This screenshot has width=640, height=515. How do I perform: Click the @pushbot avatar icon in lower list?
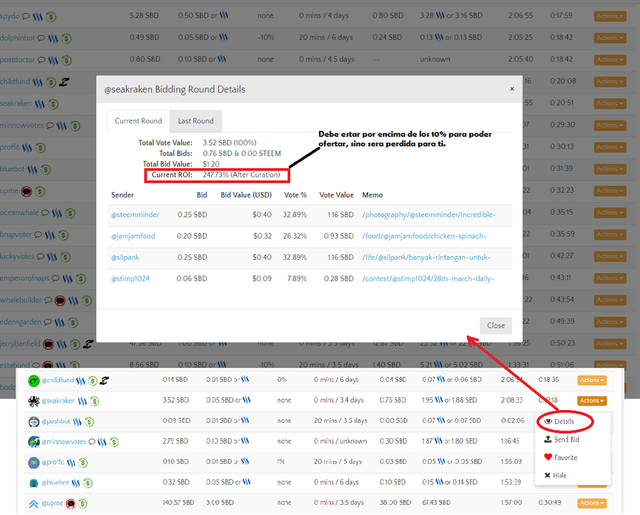[x=33, y=422]
